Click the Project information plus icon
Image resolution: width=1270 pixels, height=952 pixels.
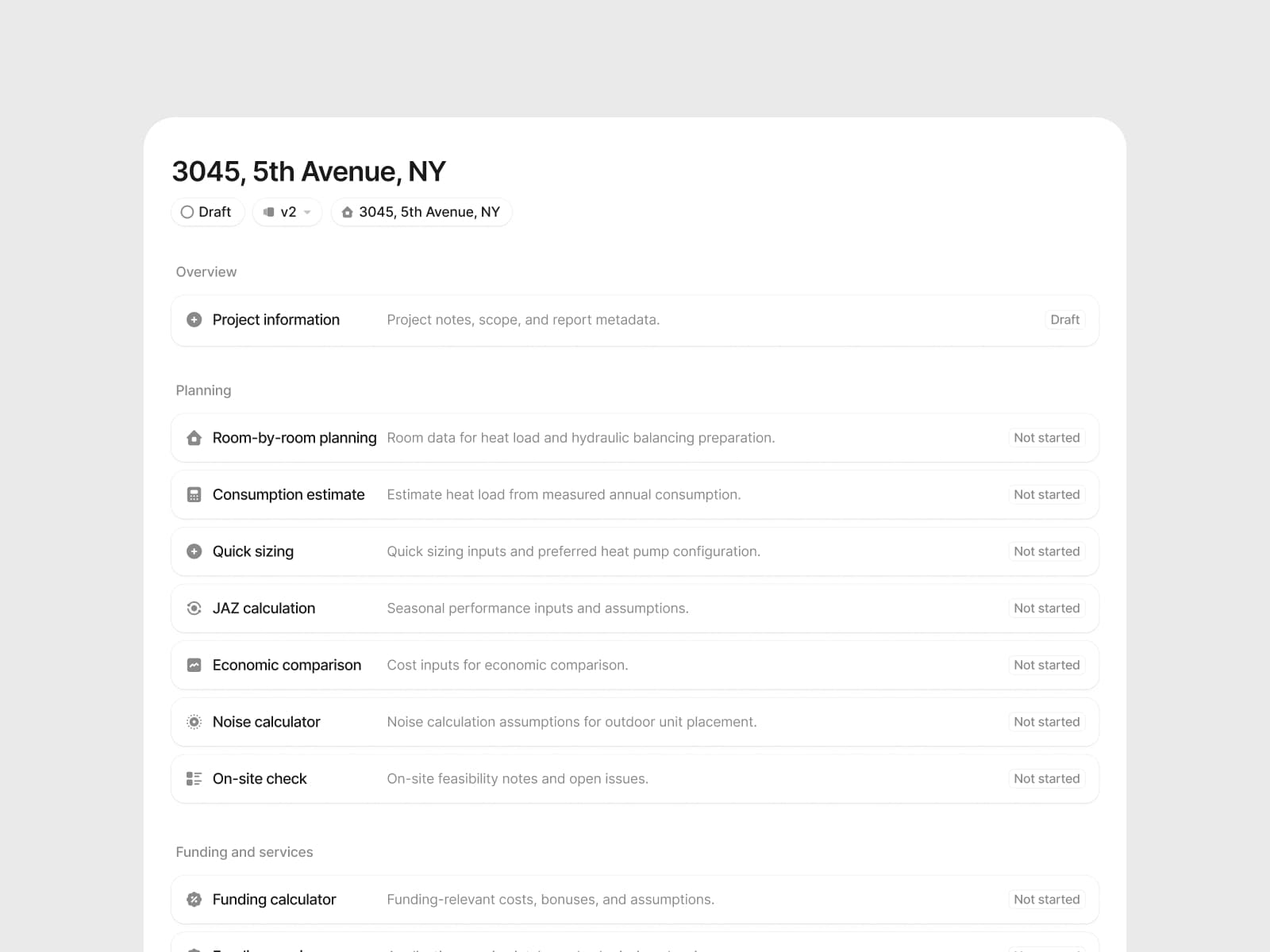click(194, 320)
